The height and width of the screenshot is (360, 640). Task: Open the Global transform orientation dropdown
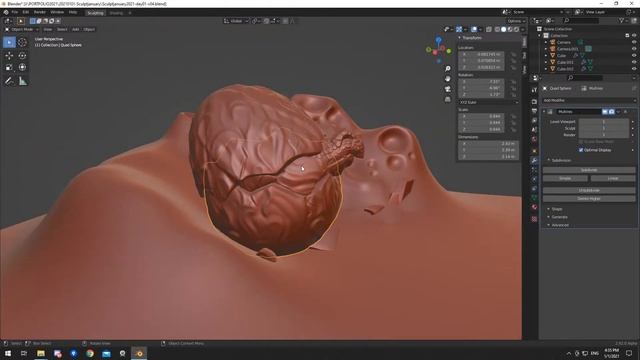tap(236, 21)
